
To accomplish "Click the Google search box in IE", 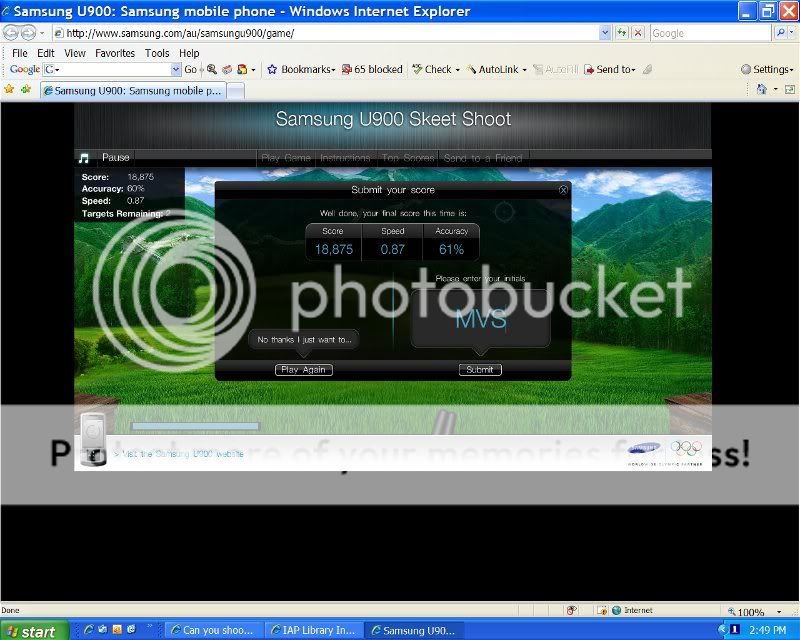I will 710,33.
